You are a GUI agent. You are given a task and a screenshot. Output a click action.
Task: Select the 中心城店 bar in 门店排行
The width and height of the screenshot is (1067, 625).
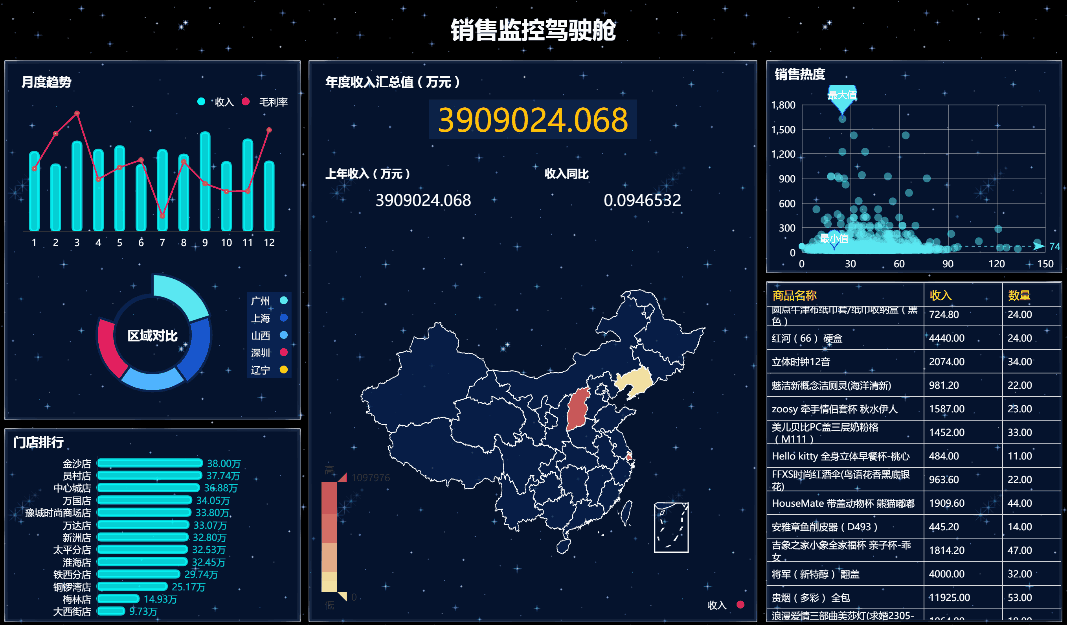(148, 488)
